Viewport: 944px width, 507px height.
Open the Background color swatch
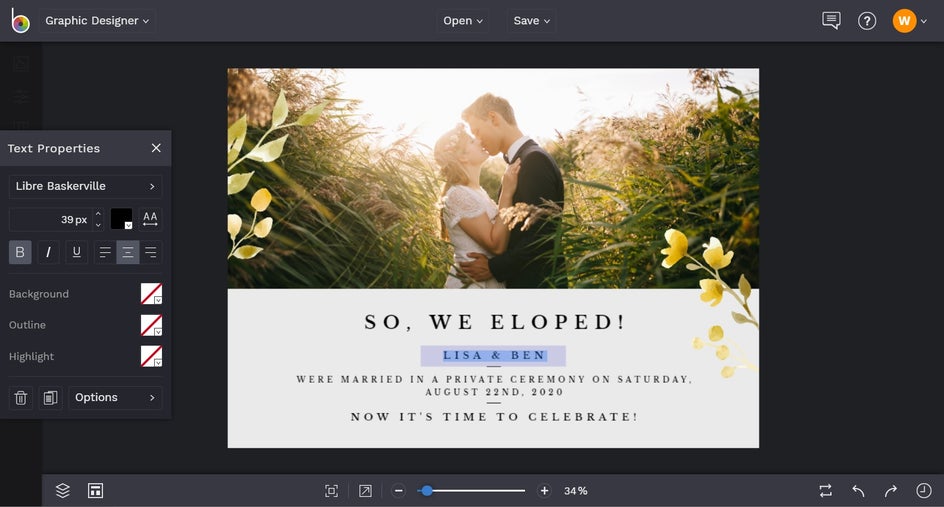151,294
